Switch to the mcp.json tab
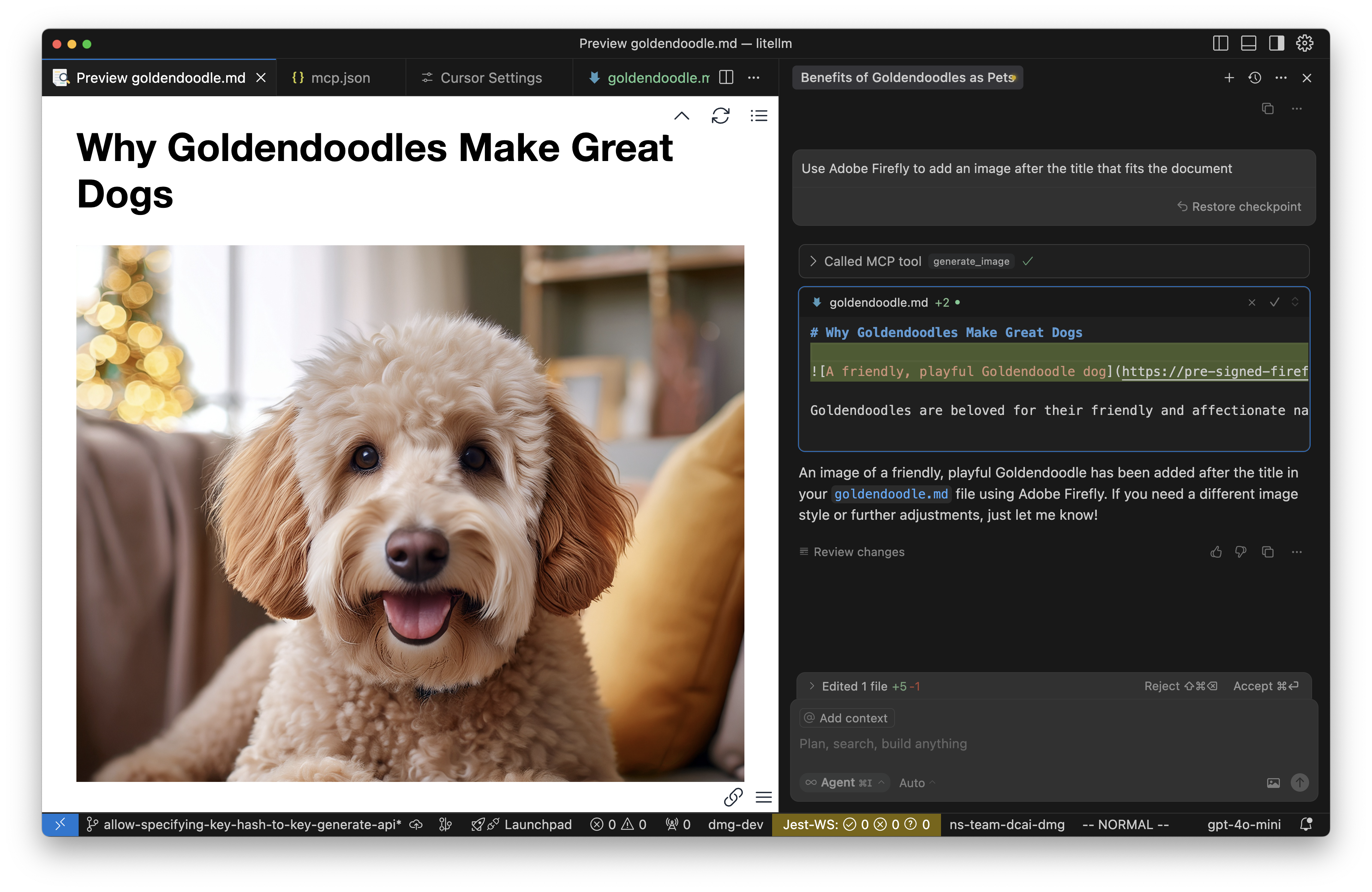This screenshot has width=1372, height=892. pos(340,77)
